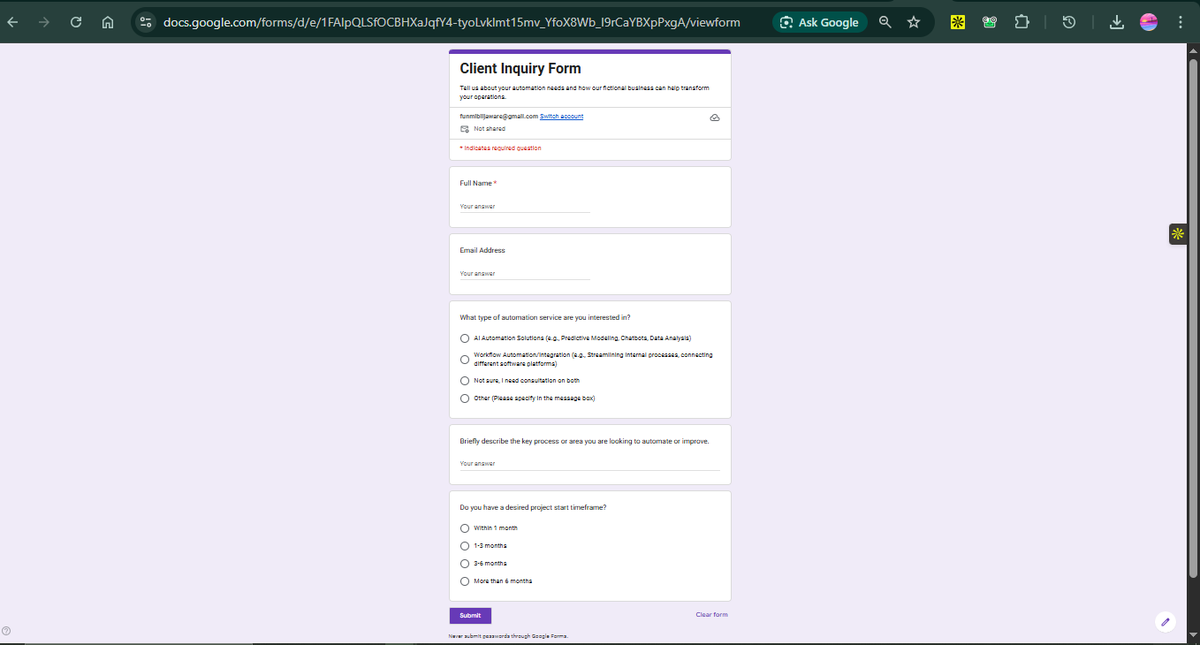Open the downloads icon
This screenshot has height=645, width=1200.
[x=1118, y=22]
